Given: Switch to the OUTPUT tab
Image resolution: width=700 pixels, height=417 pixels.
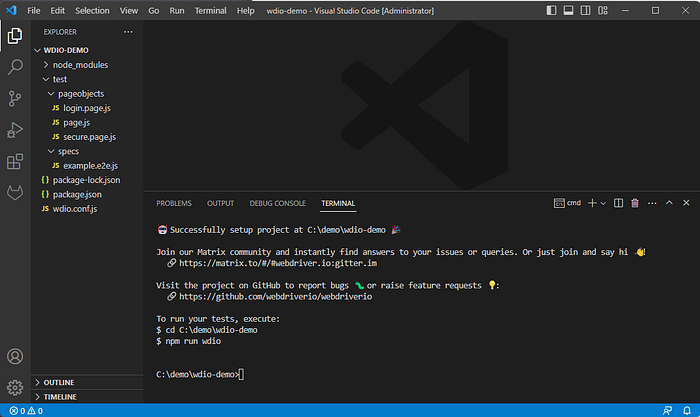Looking at the screenshot, I should point(221,203).
